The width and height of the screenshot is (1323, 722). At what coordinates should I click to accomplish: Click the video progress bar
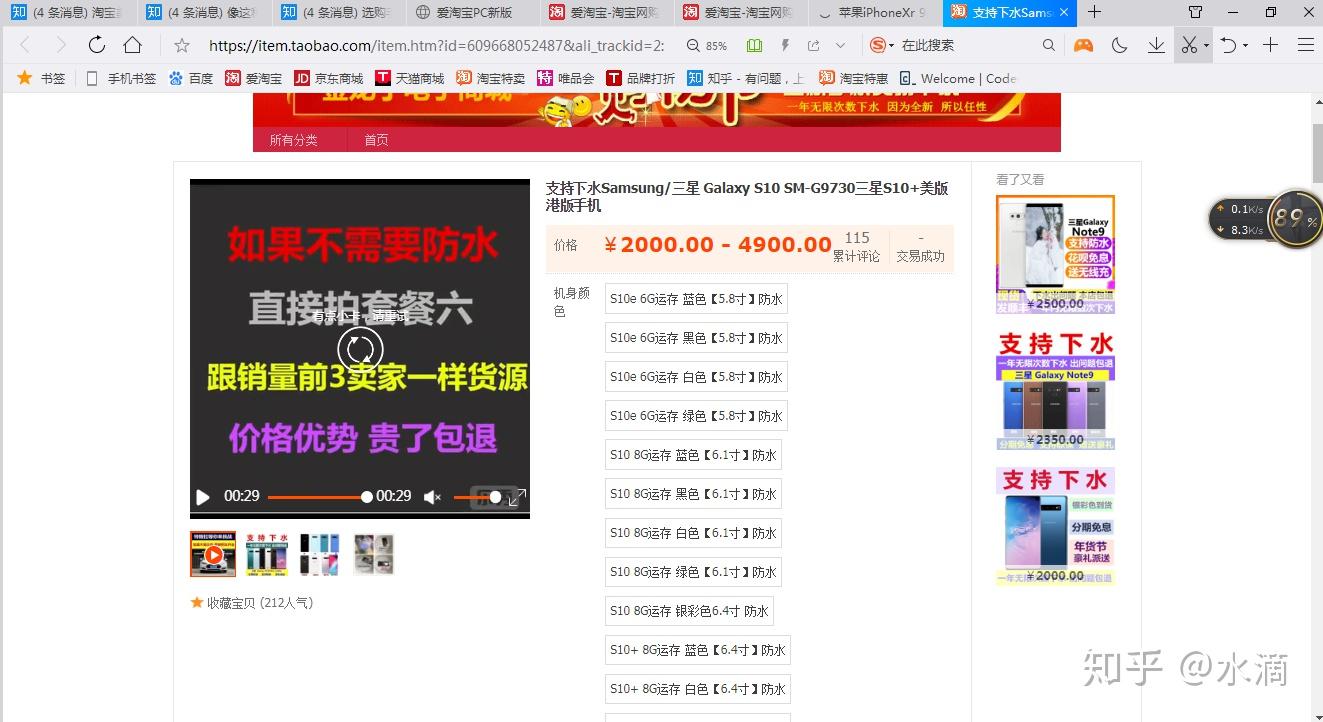318,497
